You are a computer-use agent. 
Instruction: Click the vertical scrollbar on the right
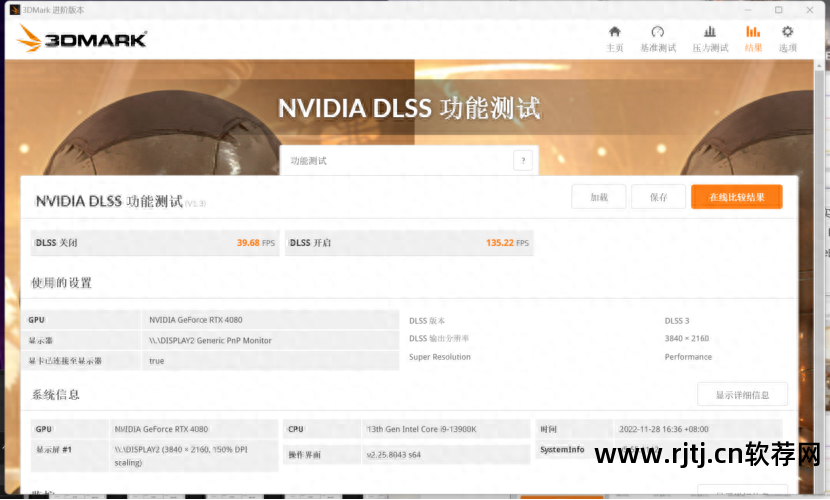pyautogui.click(x=819, y=275)
